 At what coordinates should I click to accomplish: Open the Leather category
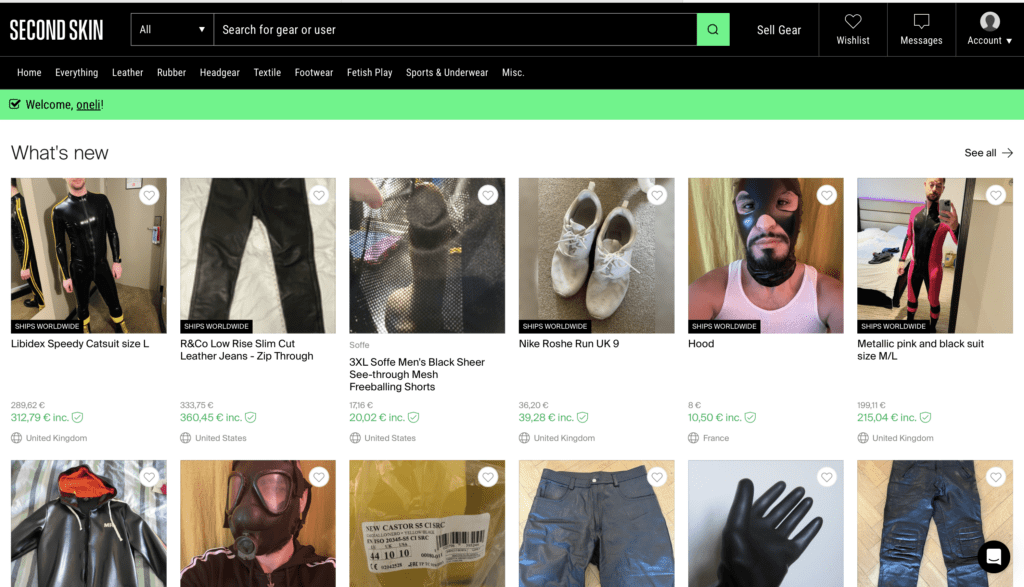[127, 72]
